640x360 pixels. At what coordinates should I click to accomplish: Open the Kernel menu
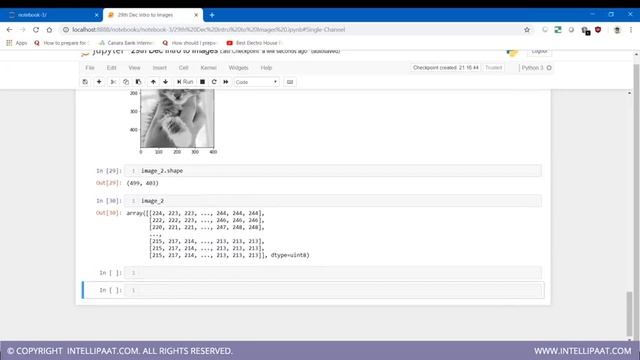point(209,68)
